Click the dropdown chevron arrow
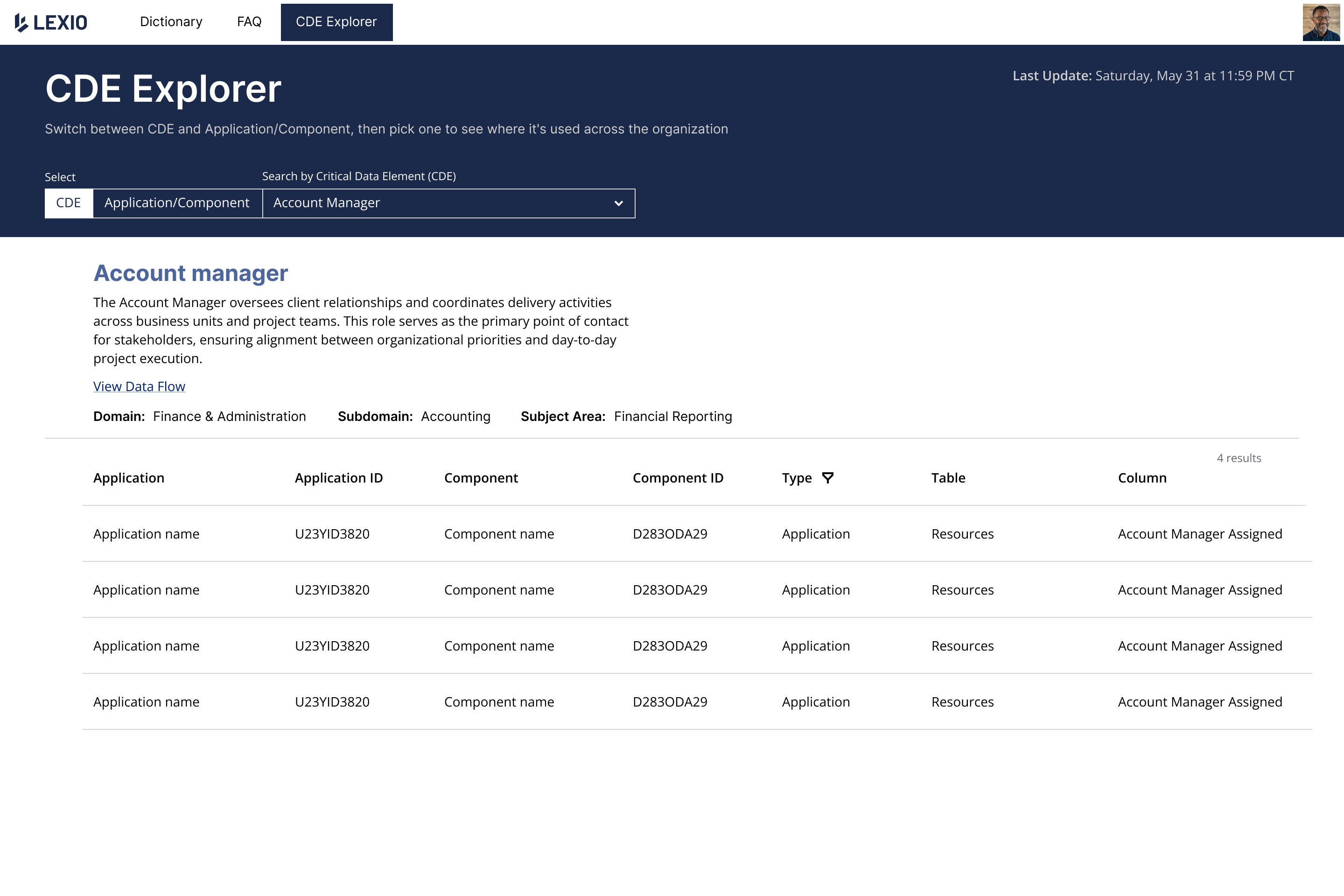Image resolution: width=1344 pixels, height=896 pixels. click(x=618, y=203)
